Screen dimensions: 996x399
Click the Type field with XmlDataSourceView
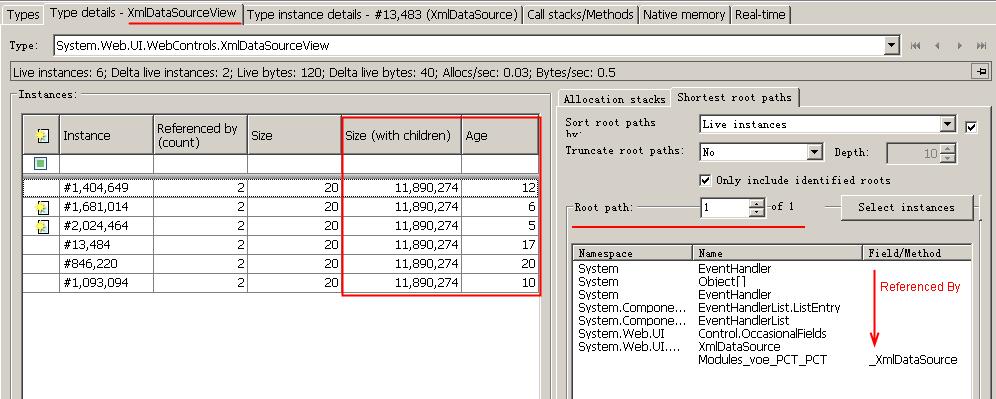pos(469,45)
